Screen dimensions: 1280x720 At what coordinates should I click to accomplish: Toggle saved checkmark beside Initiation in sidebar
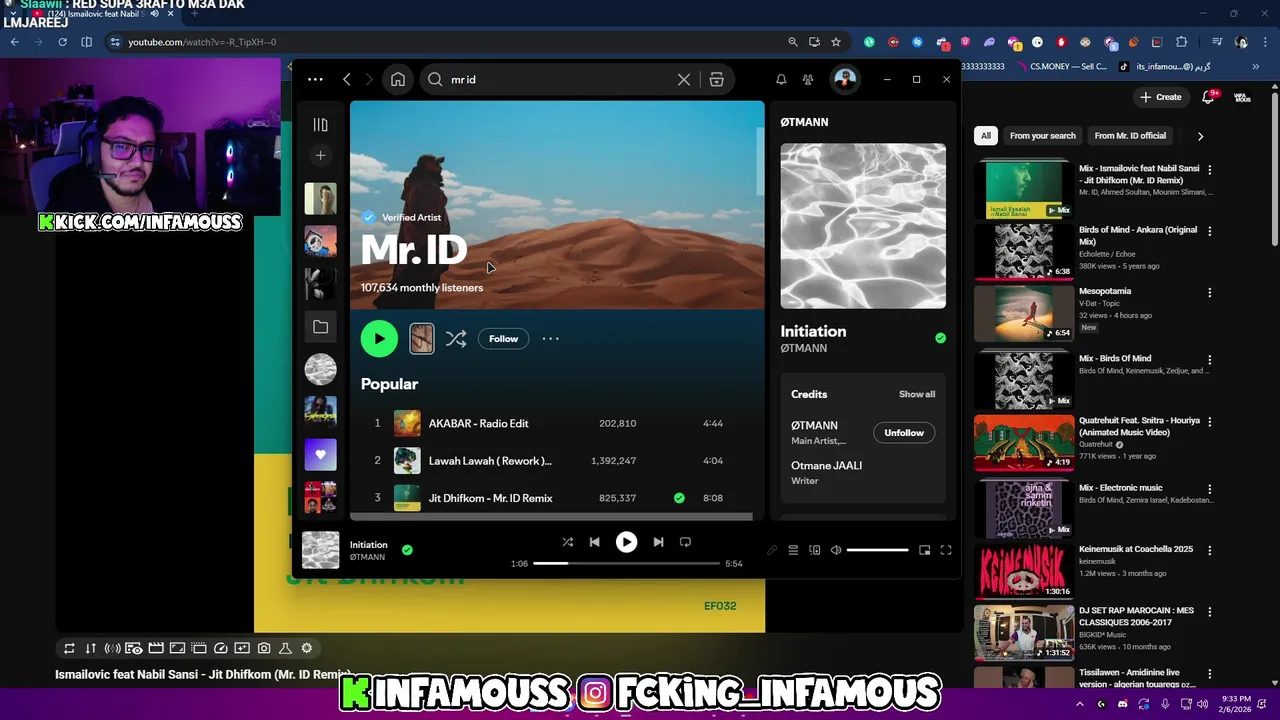coord(940,338)
